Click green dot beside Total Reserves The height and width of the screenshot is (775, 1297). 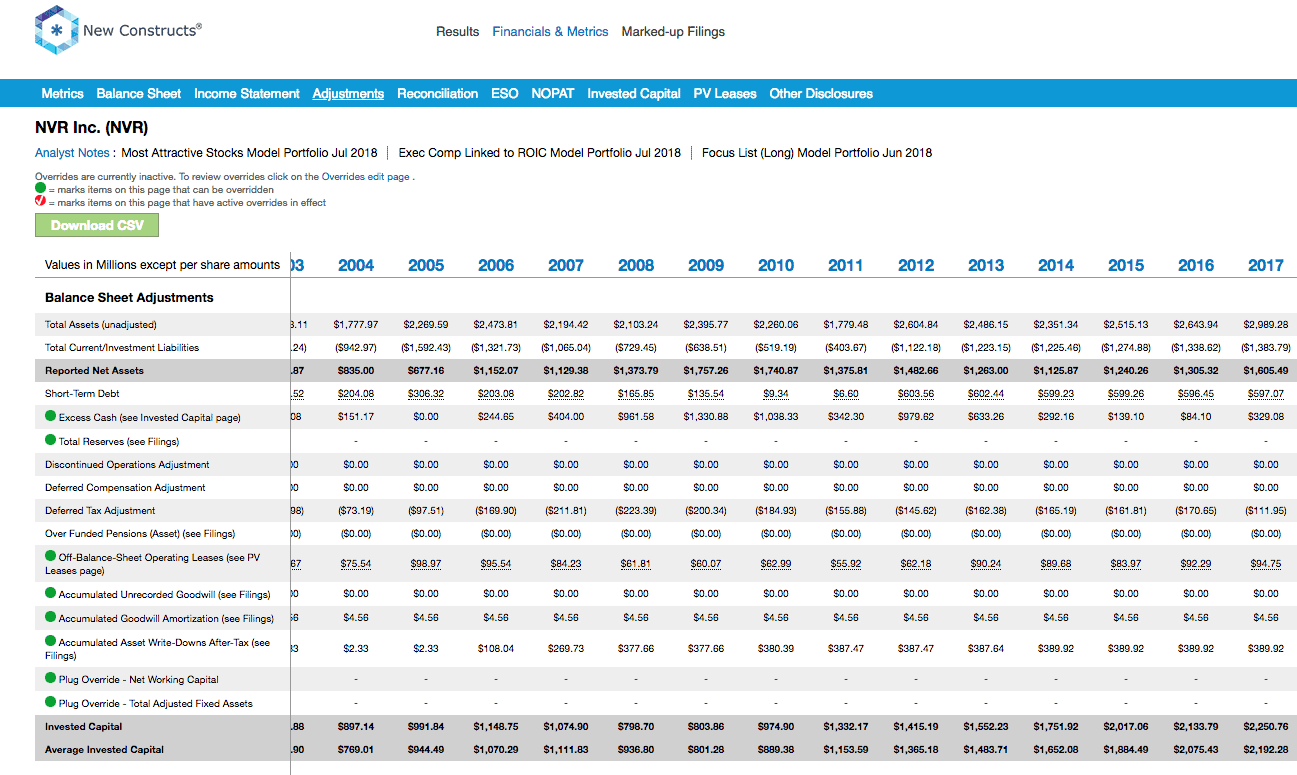[51, 440]
